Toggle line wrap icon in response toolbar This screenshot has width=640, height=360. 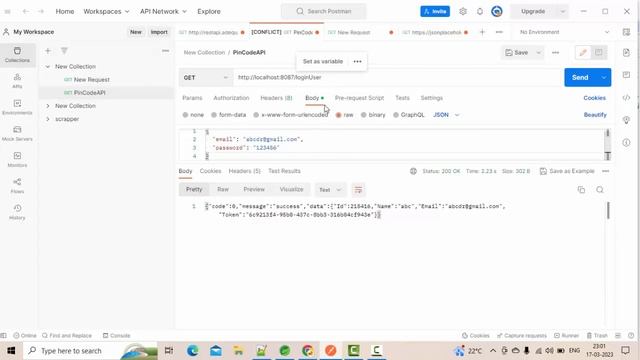click(358, 190)
